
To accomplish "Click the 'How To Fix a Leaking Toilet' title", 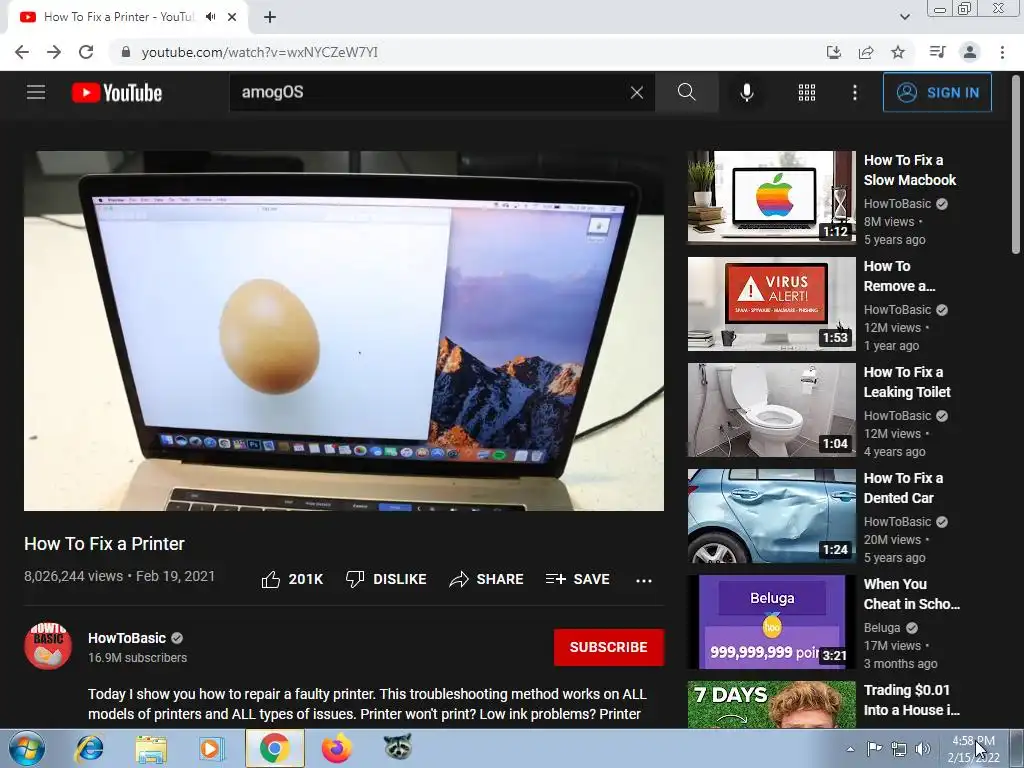I will pyautogui.click(x=907, y=382).
